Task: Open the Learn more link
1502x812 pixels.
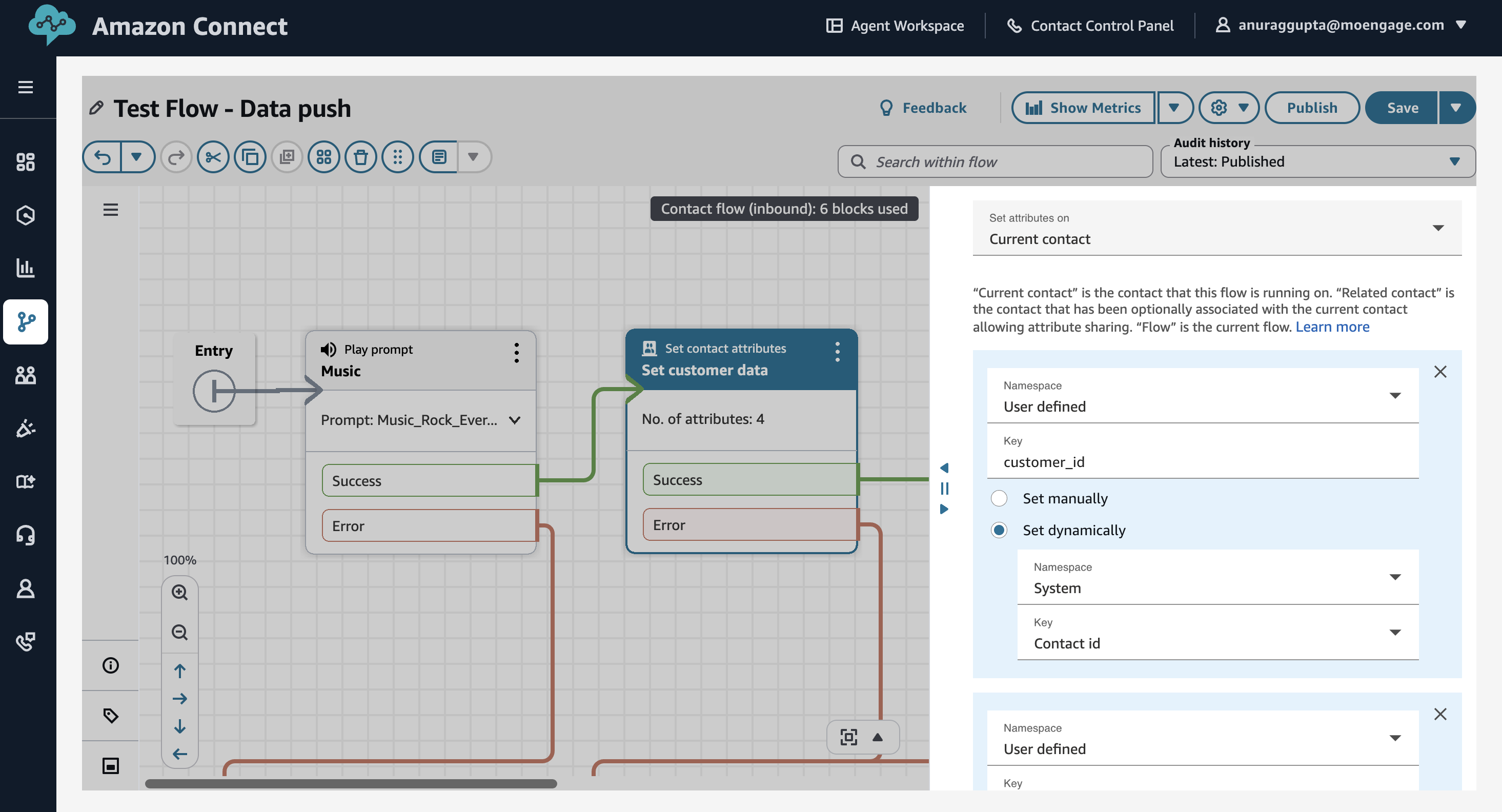Action: click(x=1332, y=327)
